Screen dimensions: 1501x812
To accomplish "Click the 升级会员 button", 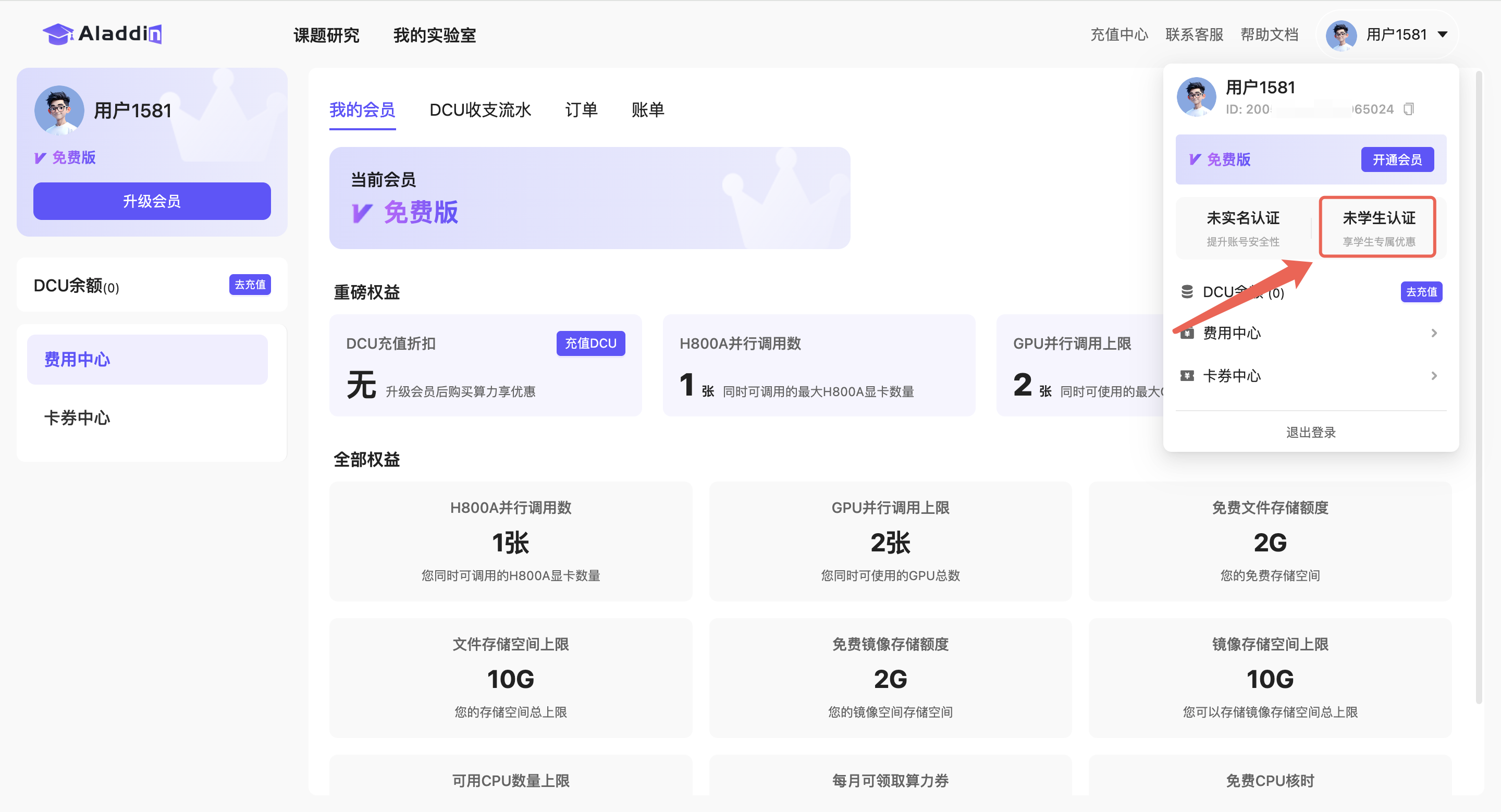I will [152, 201].
